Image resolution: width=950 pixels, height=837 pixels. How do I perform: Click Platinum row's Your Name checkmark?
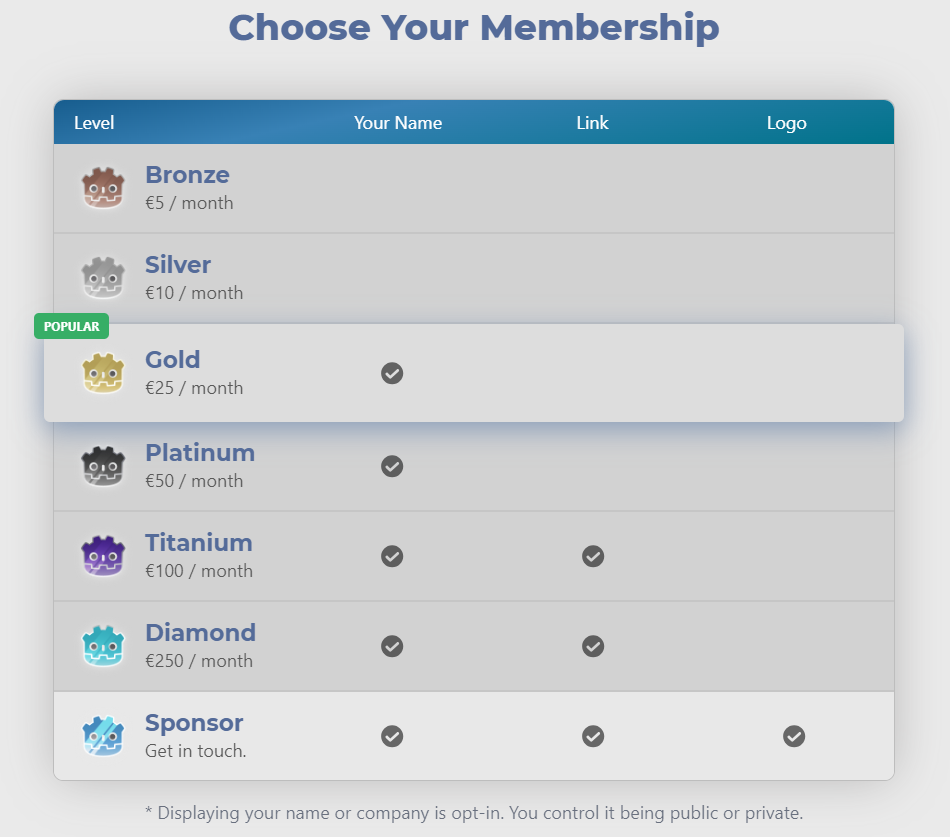click(x=392, y=466)
